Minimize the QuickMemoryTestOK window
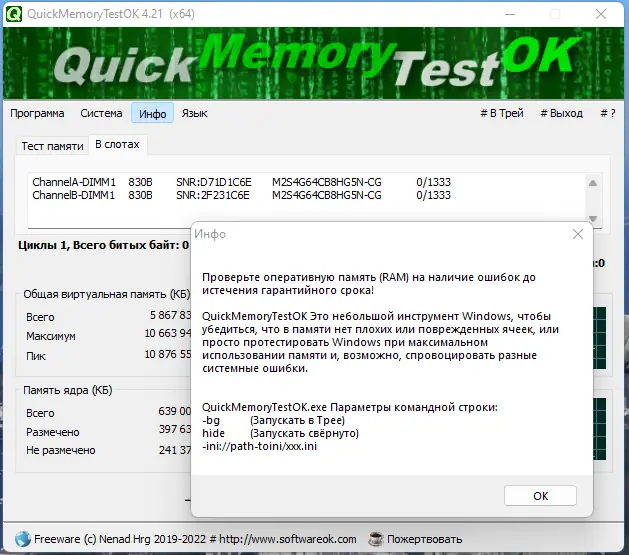The height and width of the screenshot is (555, 629). point(510,14)
